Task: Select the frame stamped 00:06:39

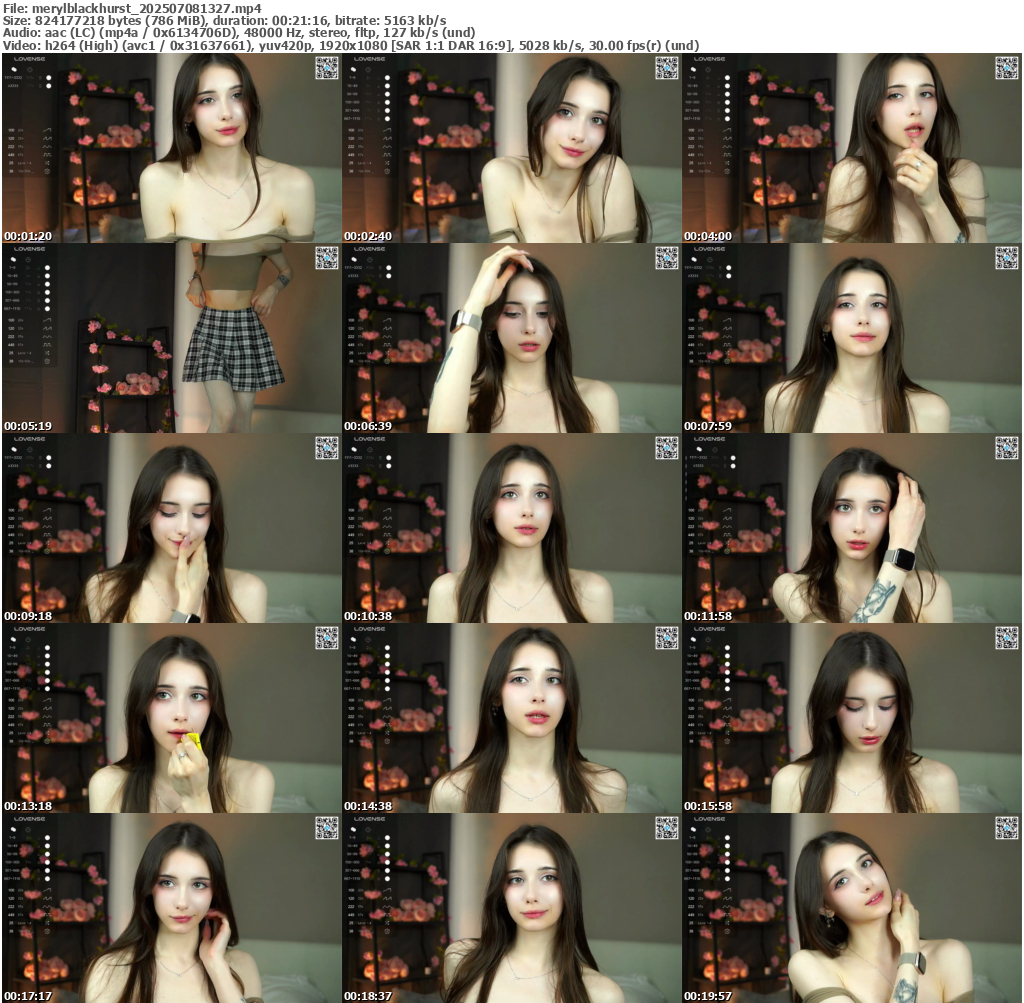Action: pyautogui.click(x=511, y=338)
